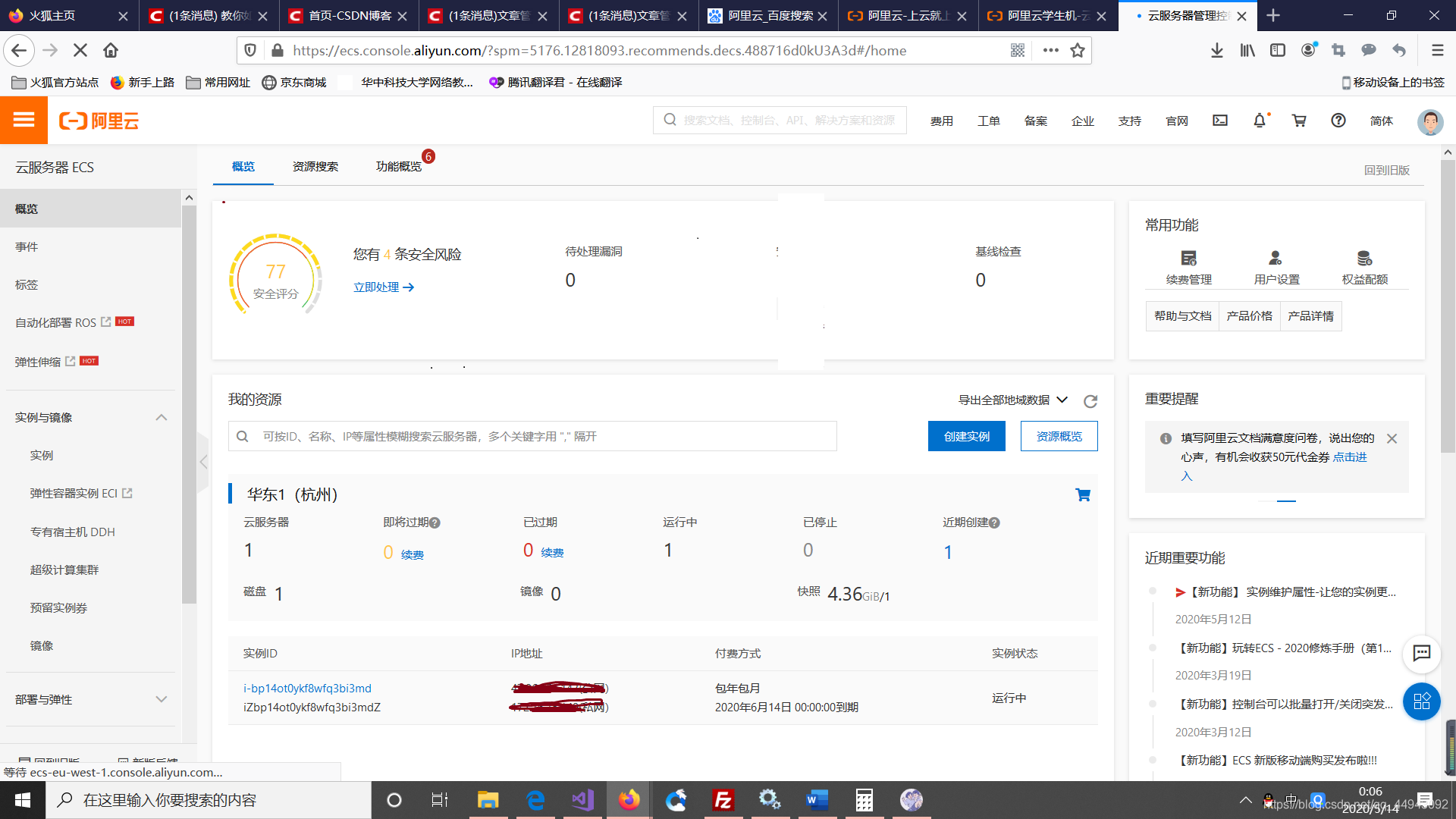Click help icon next to 即将过期
The width and height of the screenshot is (1456, 819).
click(435, 522)
